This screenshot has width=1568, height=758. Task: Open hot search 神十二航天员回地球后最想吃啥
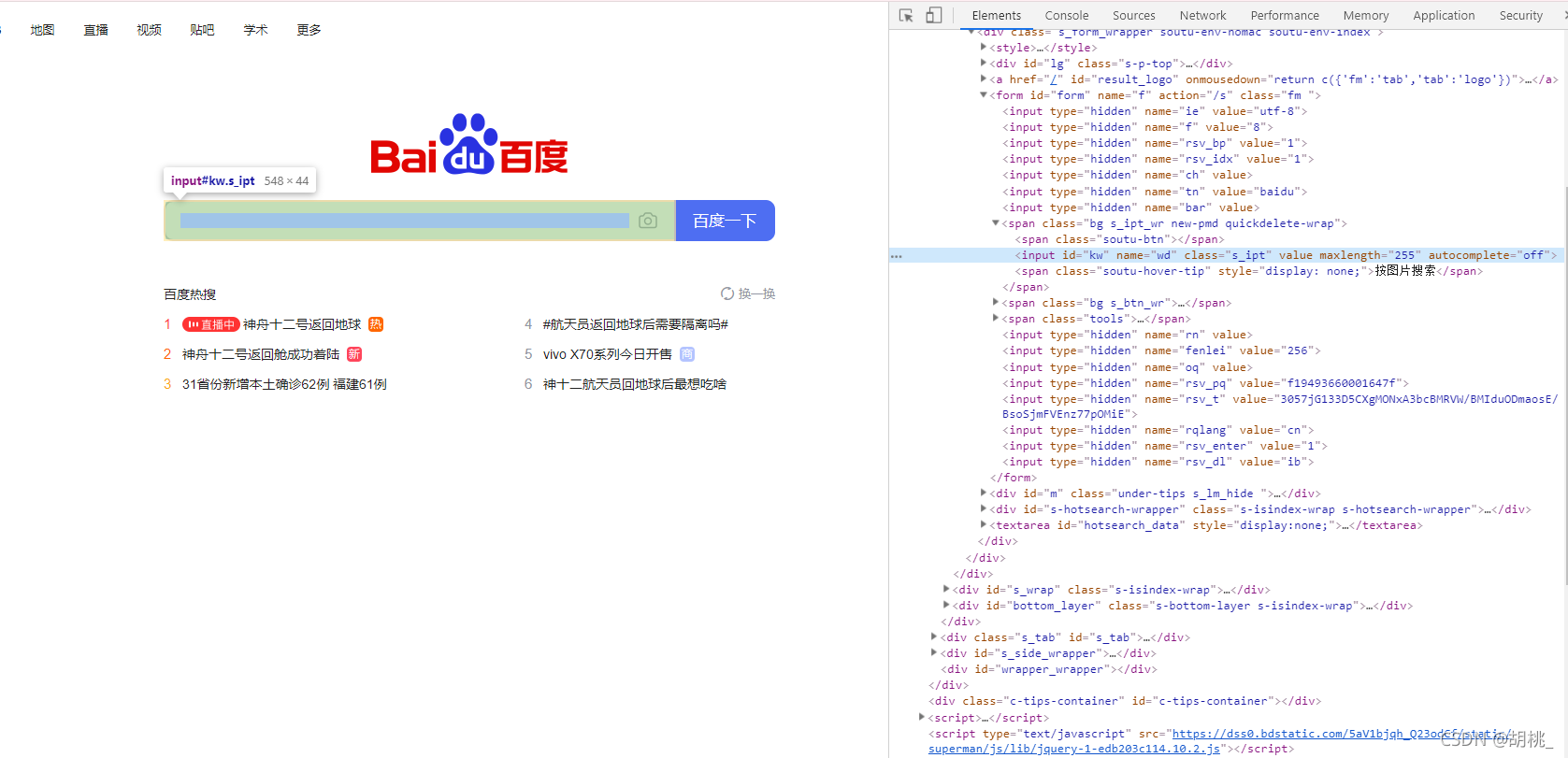635,384
